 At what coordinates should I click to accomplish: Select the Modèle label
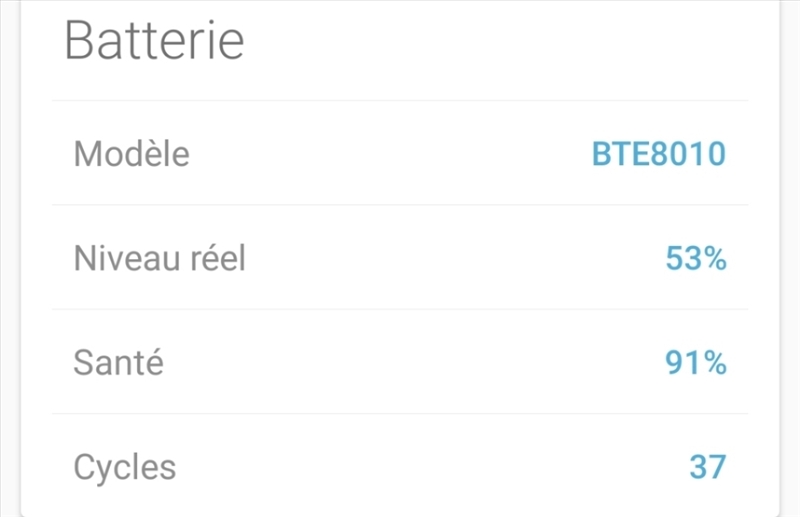[131, 155]
